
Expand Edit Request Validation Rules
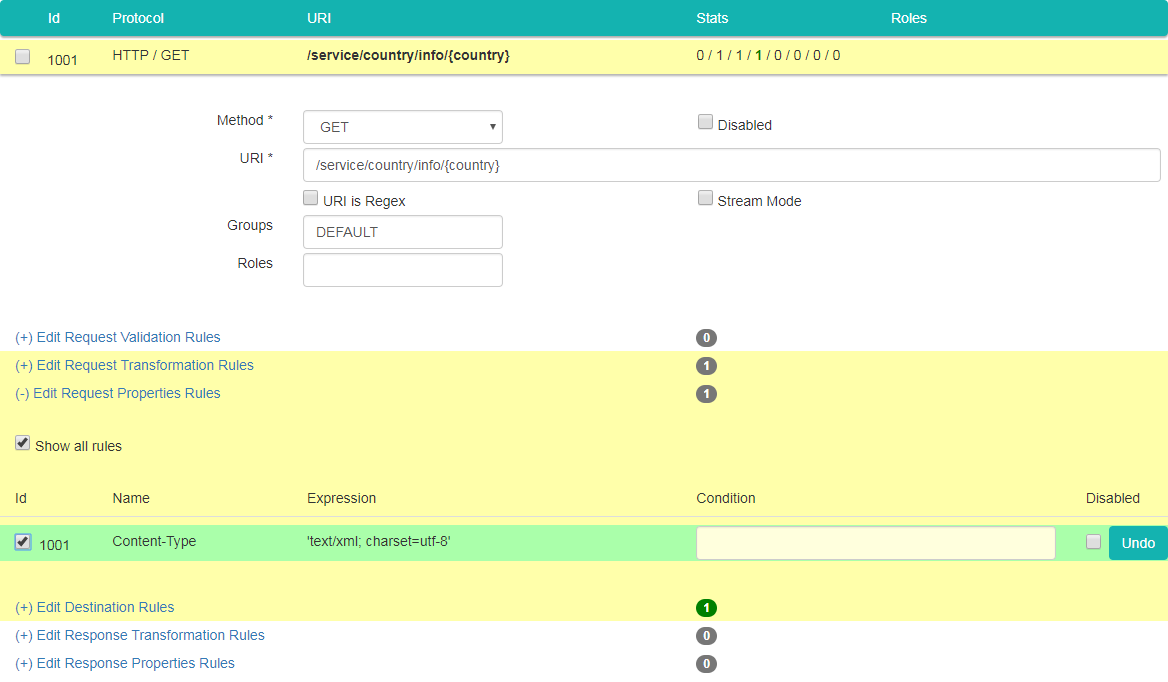coord(118,337)
